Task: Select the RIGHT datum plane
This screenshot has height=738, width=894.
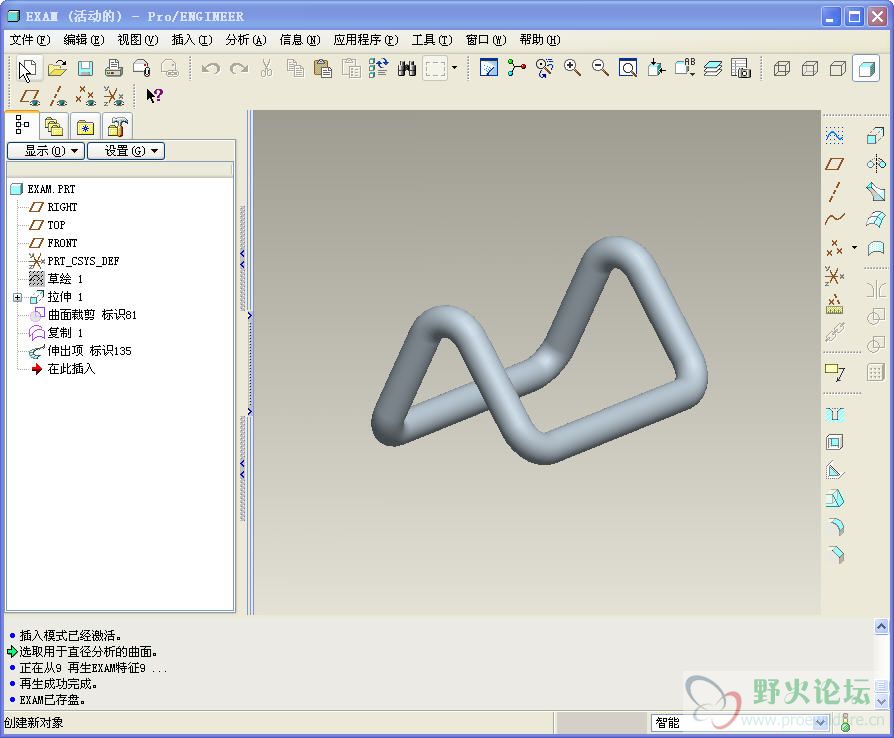Action: click(62, 207)
